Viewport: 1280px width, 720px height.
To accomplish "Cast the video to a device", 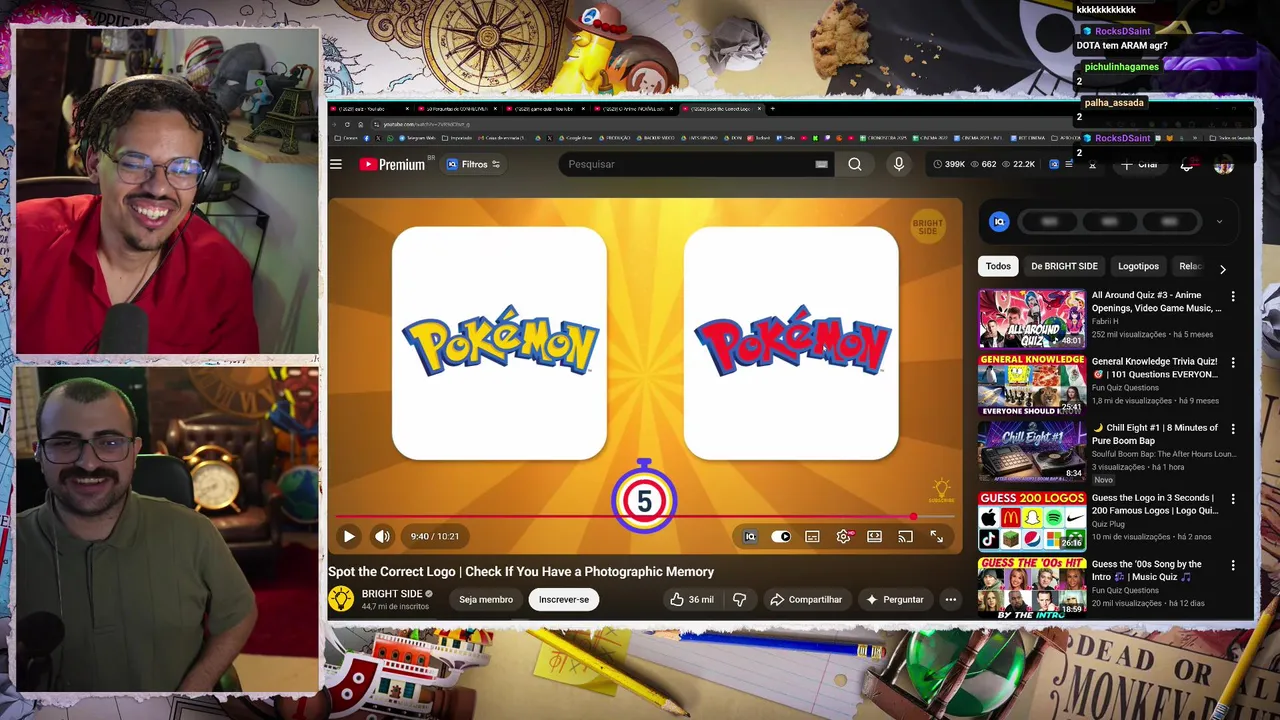I will [905, 537].
